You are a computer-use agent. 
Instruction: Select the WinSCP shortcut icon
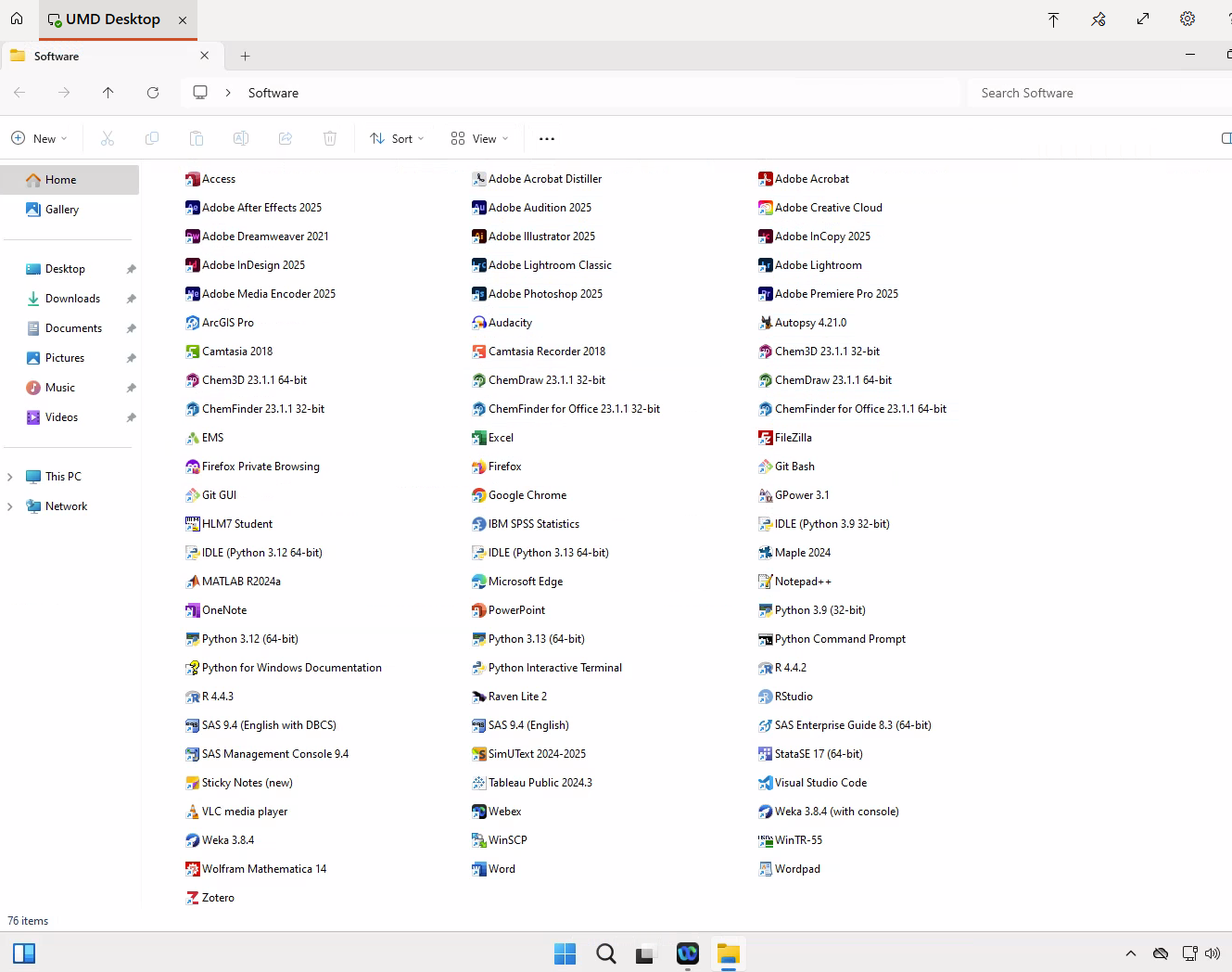pyautogui.click(x=499, y=840)
